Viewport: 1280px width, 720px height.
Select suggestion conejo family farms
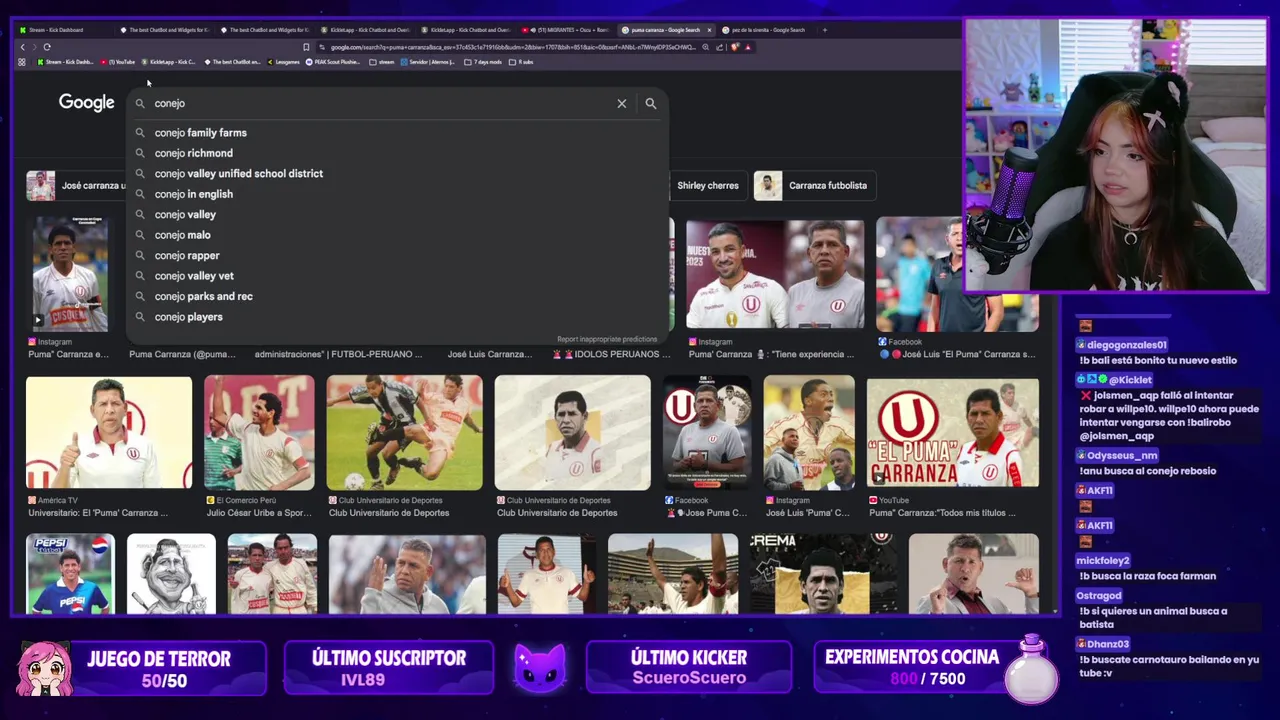click(x=397, y=132)
